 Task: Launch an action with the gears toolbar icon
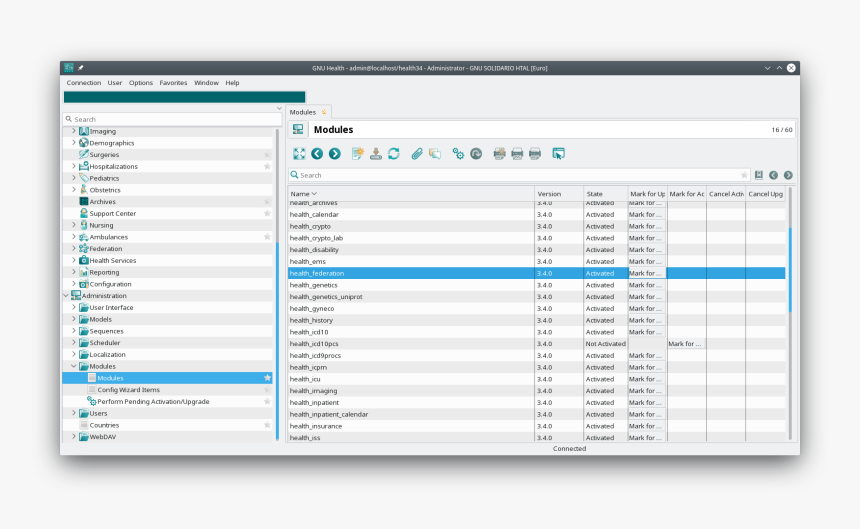[x=458, y=154]
